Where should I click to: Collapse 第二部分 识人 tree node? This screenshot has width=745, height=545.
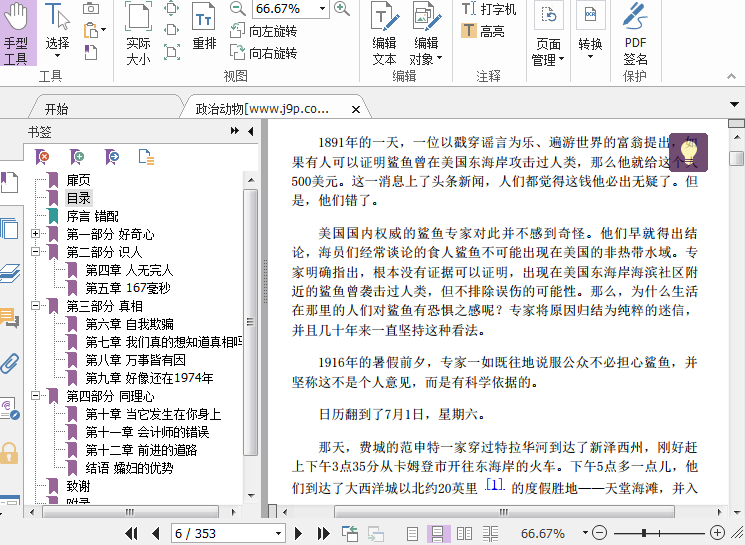pyautogui.click(x=36, y=251)
